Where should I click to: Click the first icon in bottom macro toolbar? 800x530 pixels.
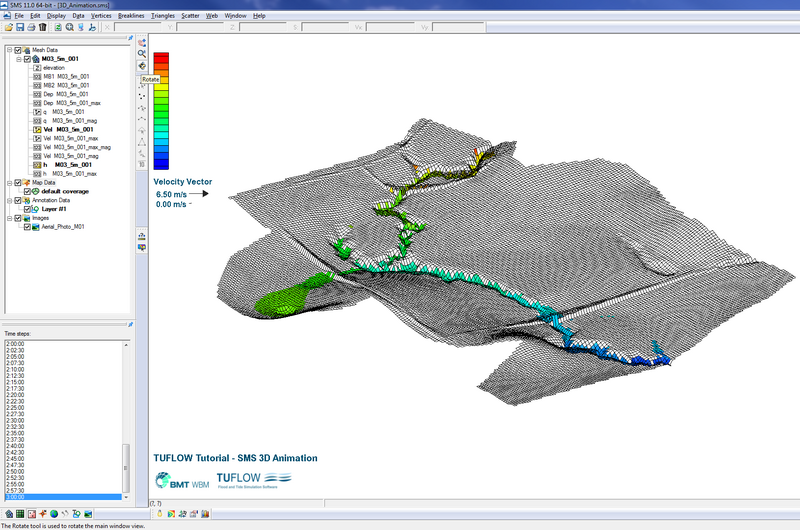(x=160, y=514)
